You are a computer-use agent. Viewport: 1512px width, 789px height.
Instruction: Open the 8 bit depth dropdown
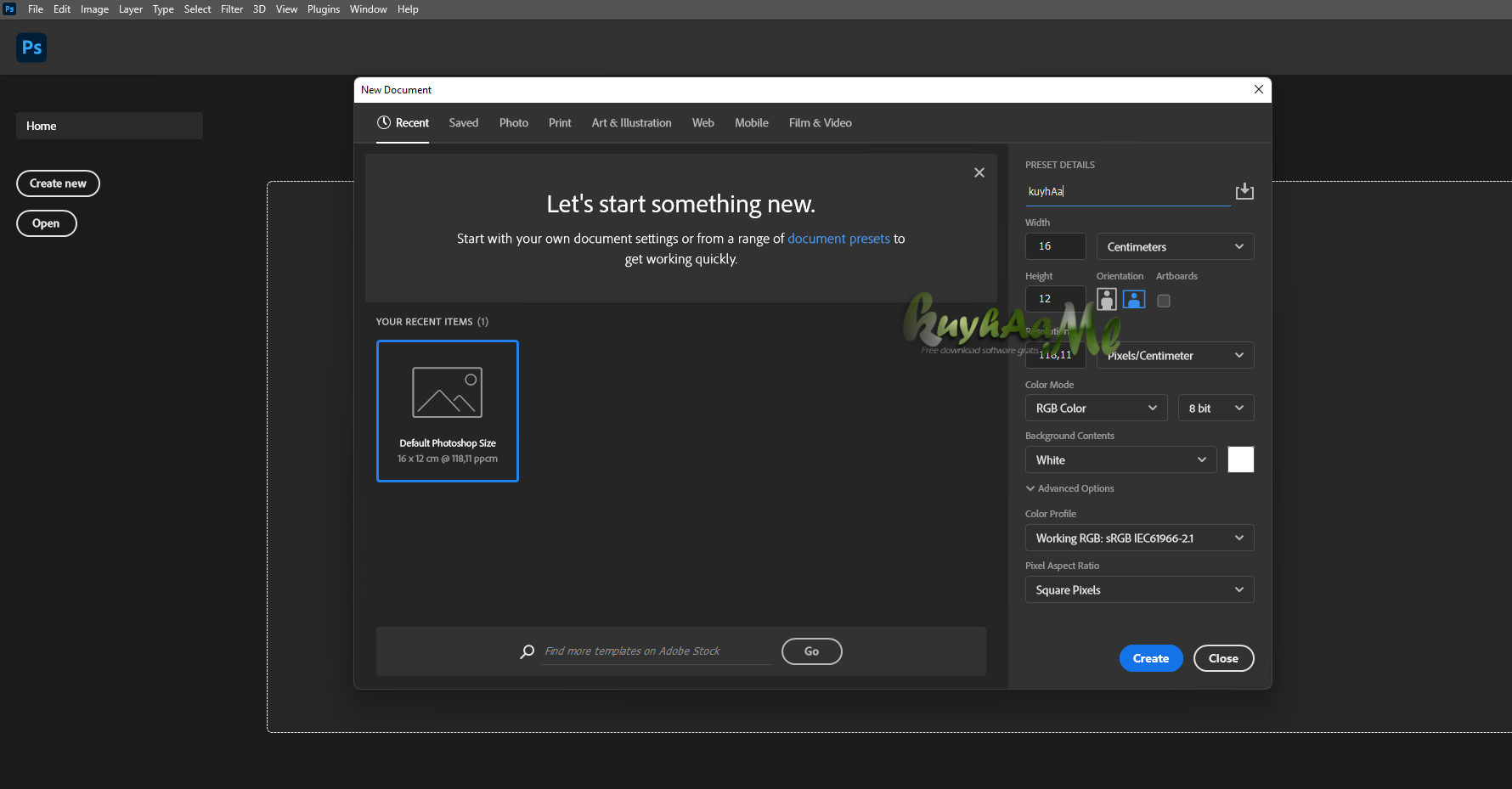click(x=1216, y=408)
